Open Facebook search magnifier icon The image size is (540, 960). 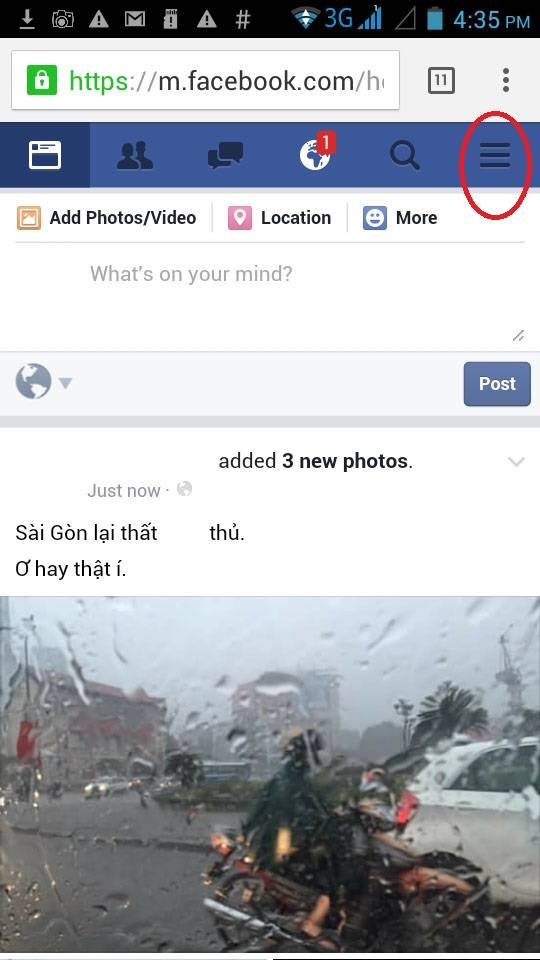point(405,156)
